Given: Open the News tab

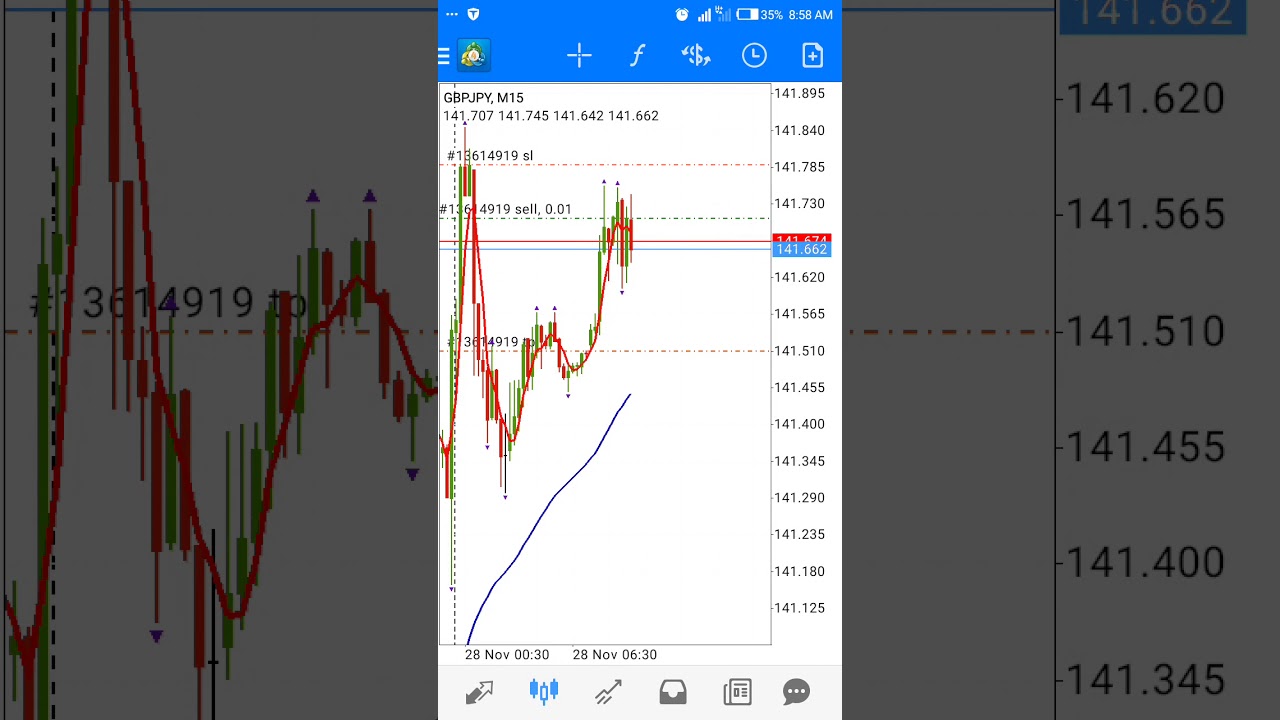Looking at the screenshot, I should (x=738, y=692).
